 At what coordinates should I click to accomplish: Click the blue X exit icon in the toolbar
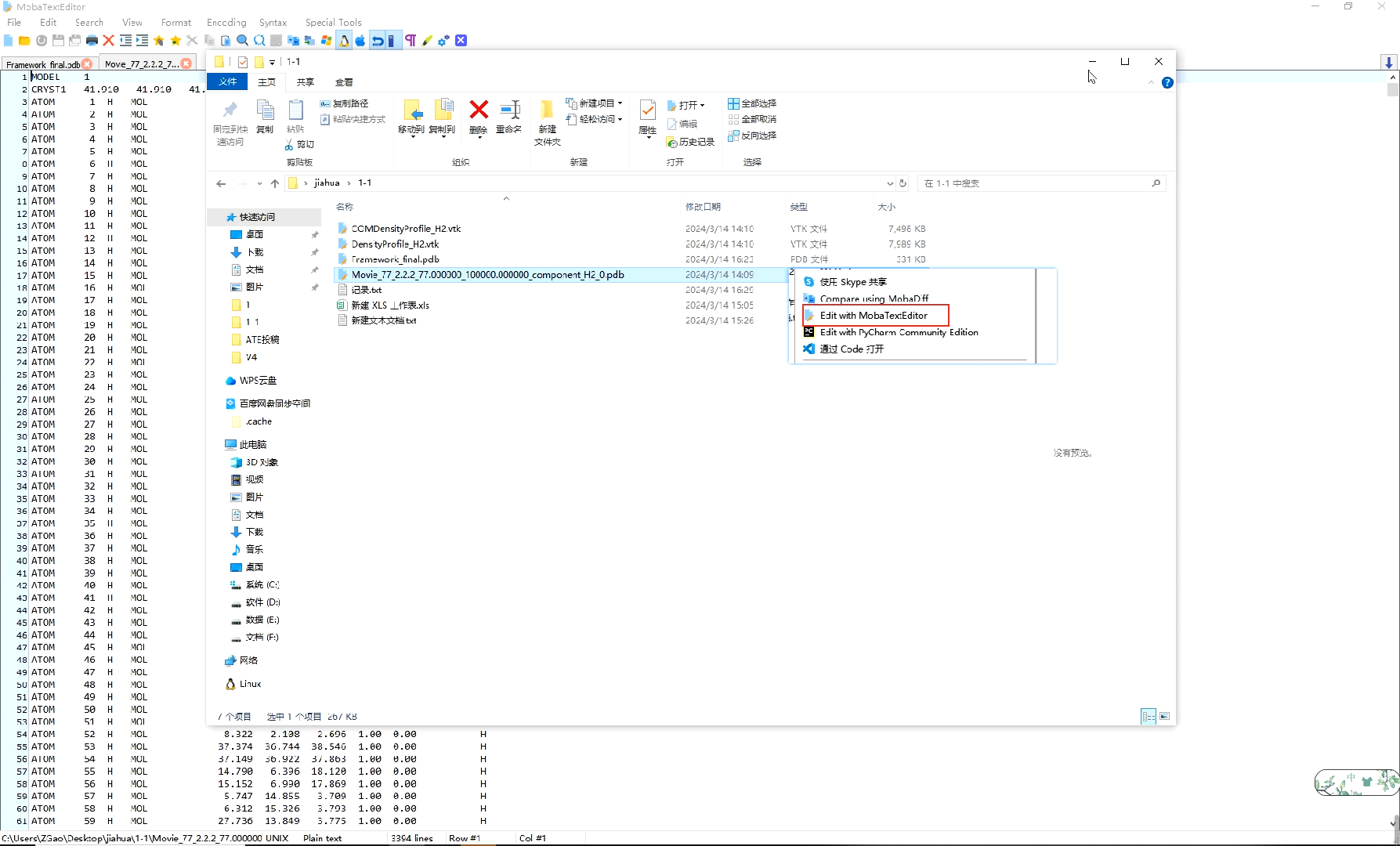tap(461, 41)
